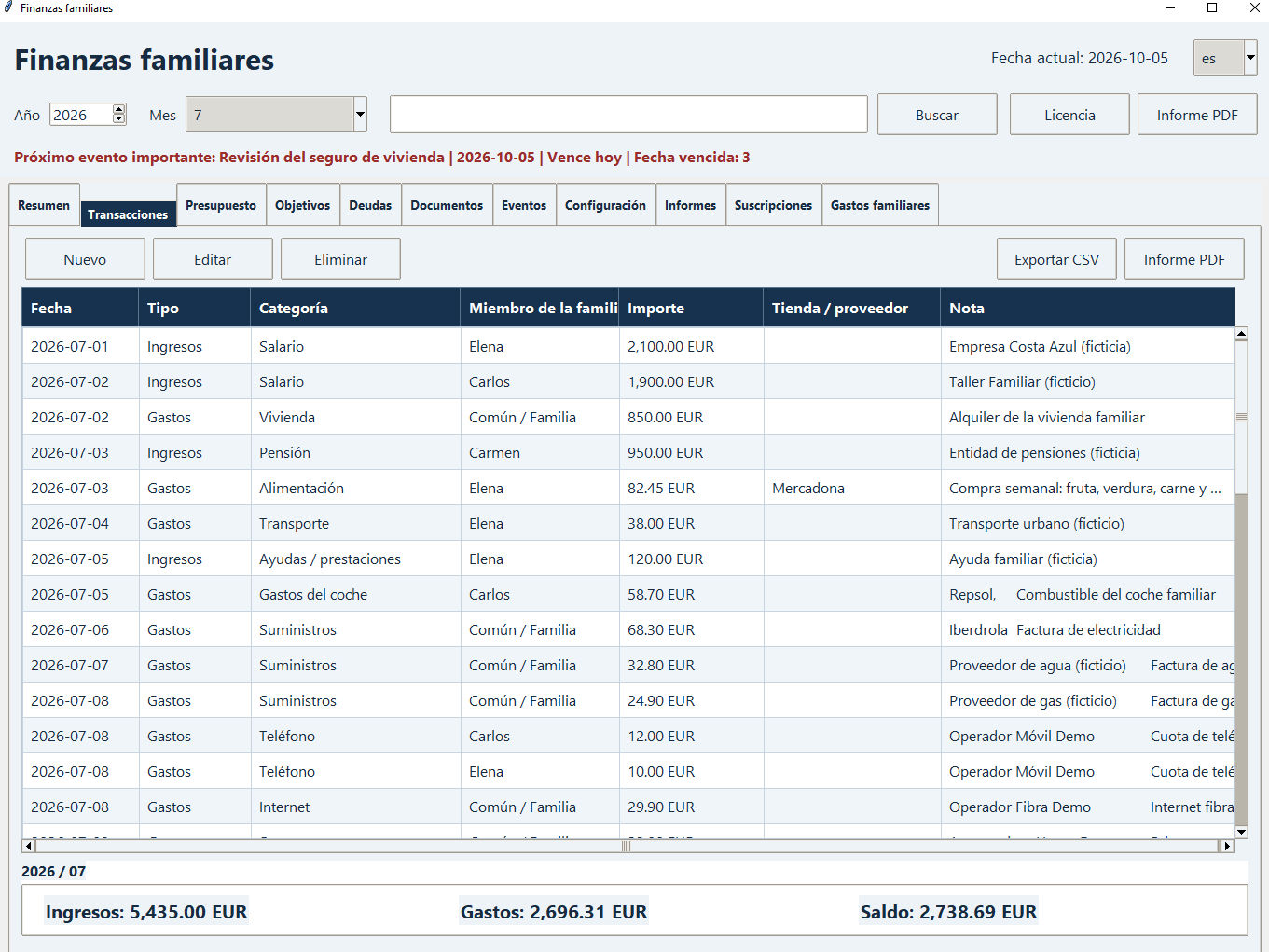Click the Editar button
Screen dimensions: 1269x952
click(x=213, y=259)
